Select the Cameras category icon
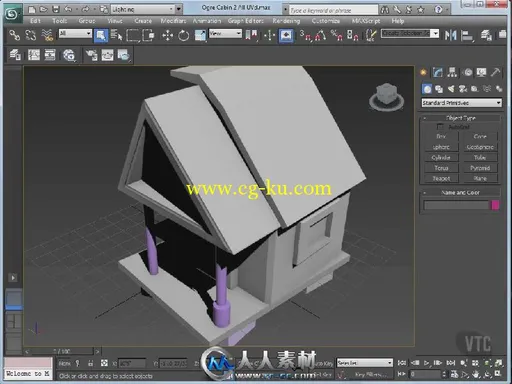Viewport: 512px width, 384px height. pos(463,89)
